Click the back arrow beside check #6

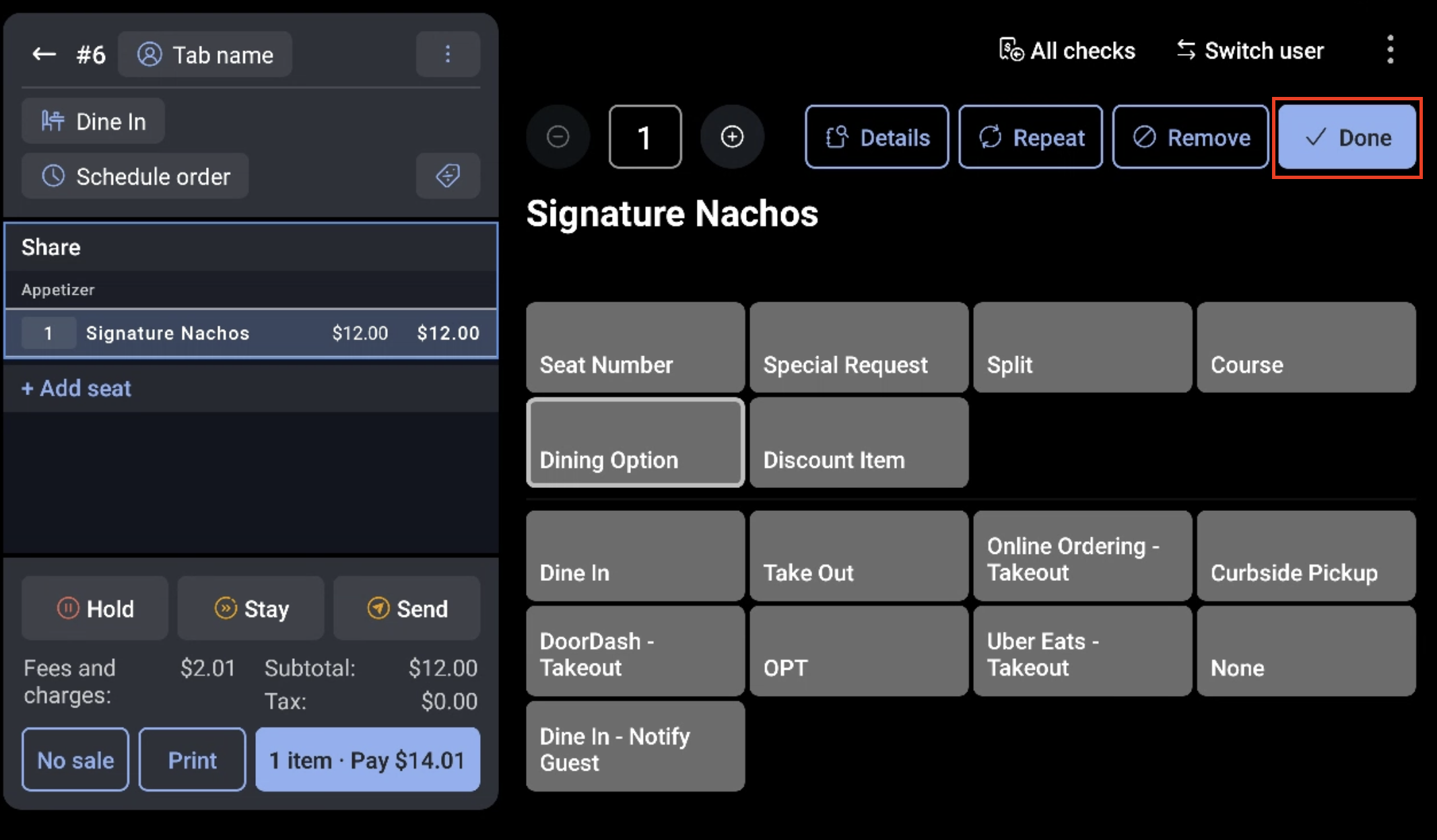click(x=44, y=54)
